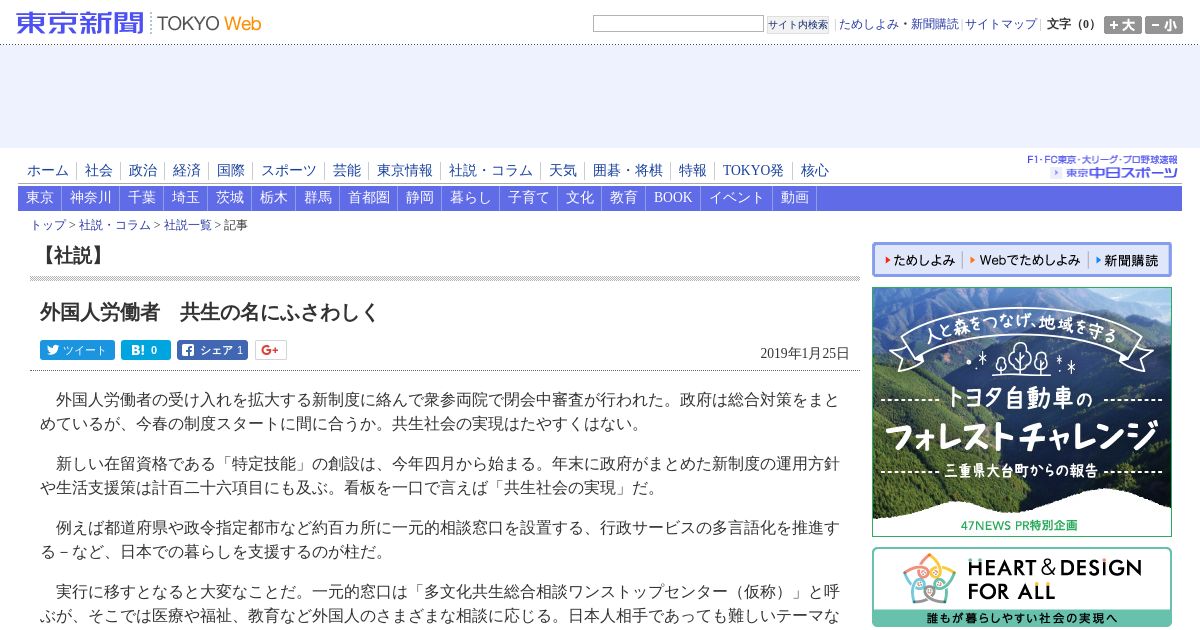1200x630 pixels.
Task: Click the site search input field
Action: click(678, 24)
